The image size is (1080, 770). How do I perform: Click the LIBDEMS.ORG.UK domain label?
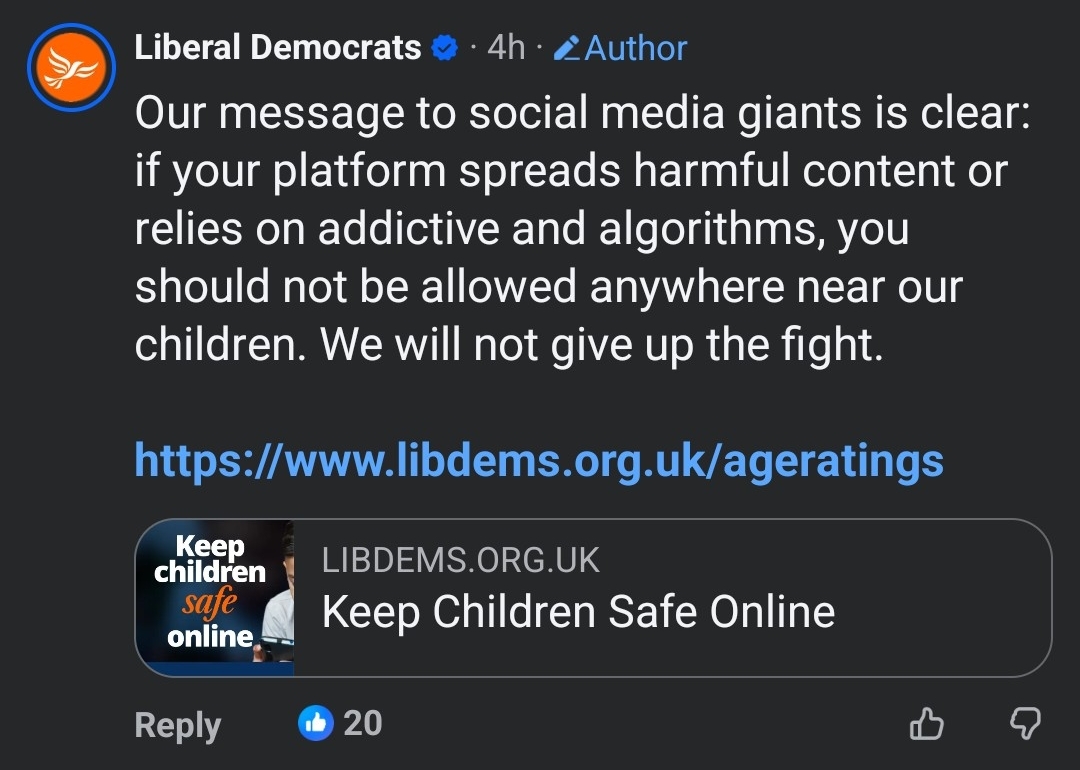tap(461, 560)
